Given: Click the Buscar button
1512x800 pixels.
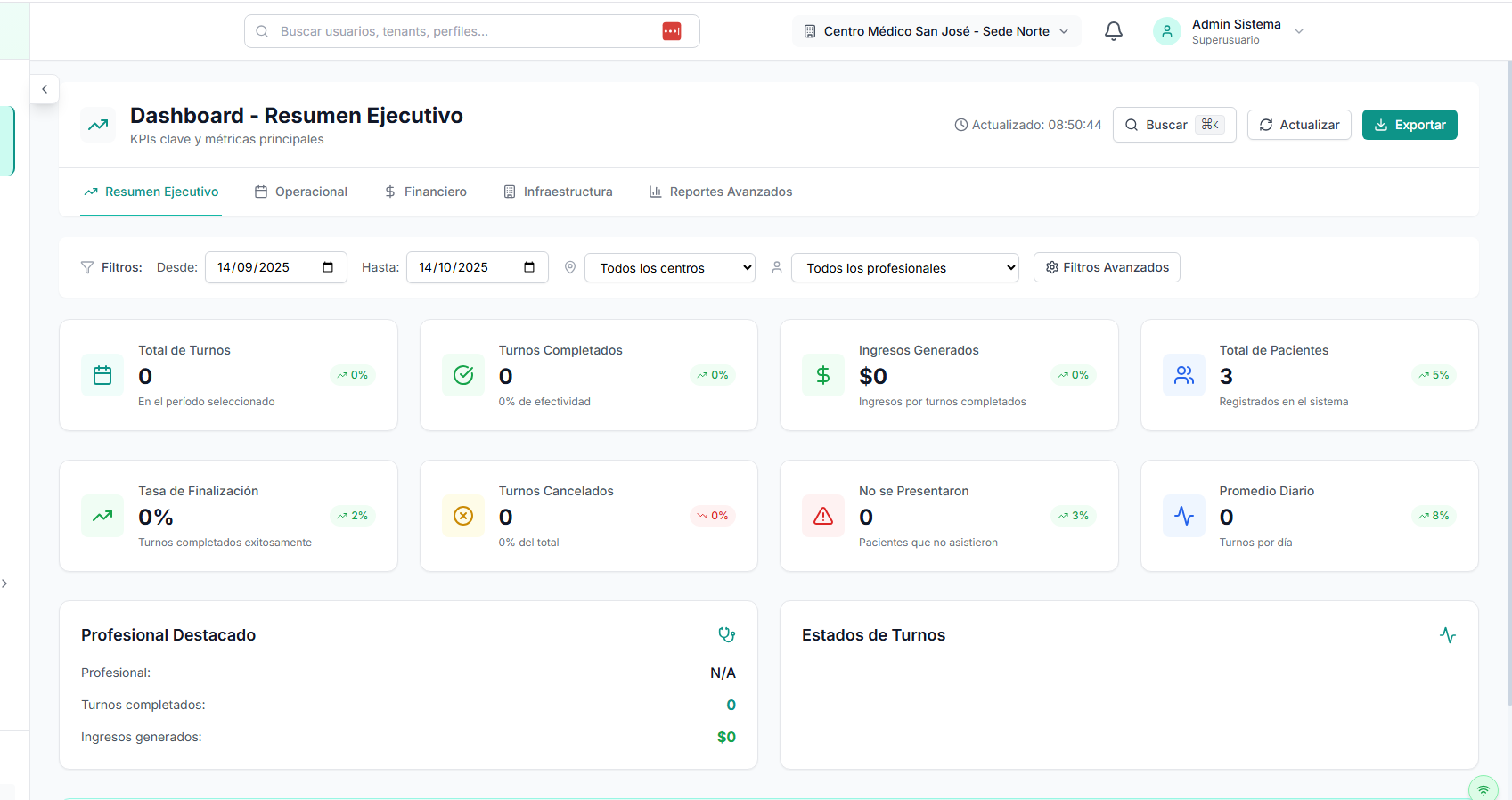Looking at the screenshot, I should [1174, 125].
